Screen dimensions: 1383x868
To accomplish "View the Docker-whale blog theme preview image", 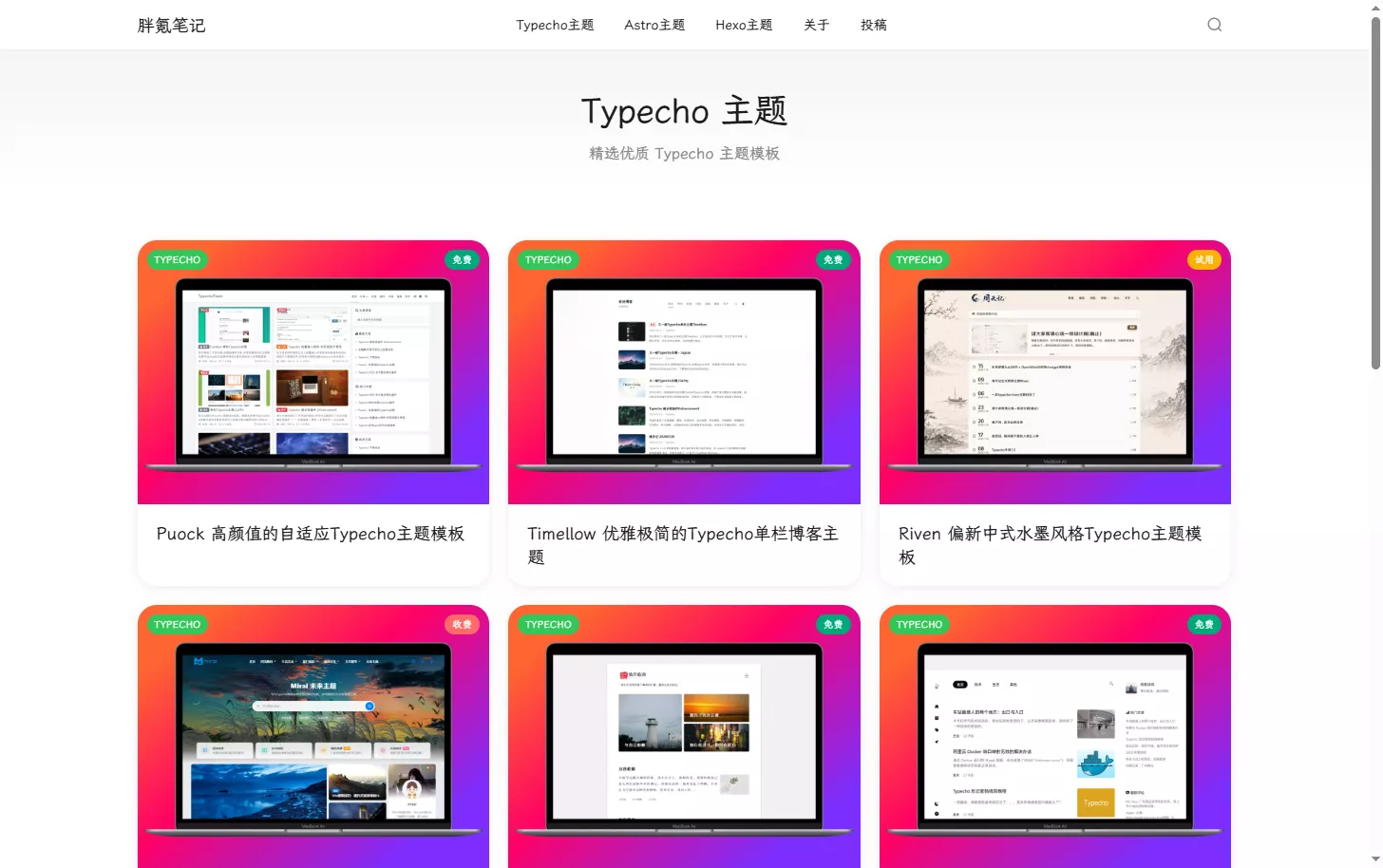I will [1055, 736].
